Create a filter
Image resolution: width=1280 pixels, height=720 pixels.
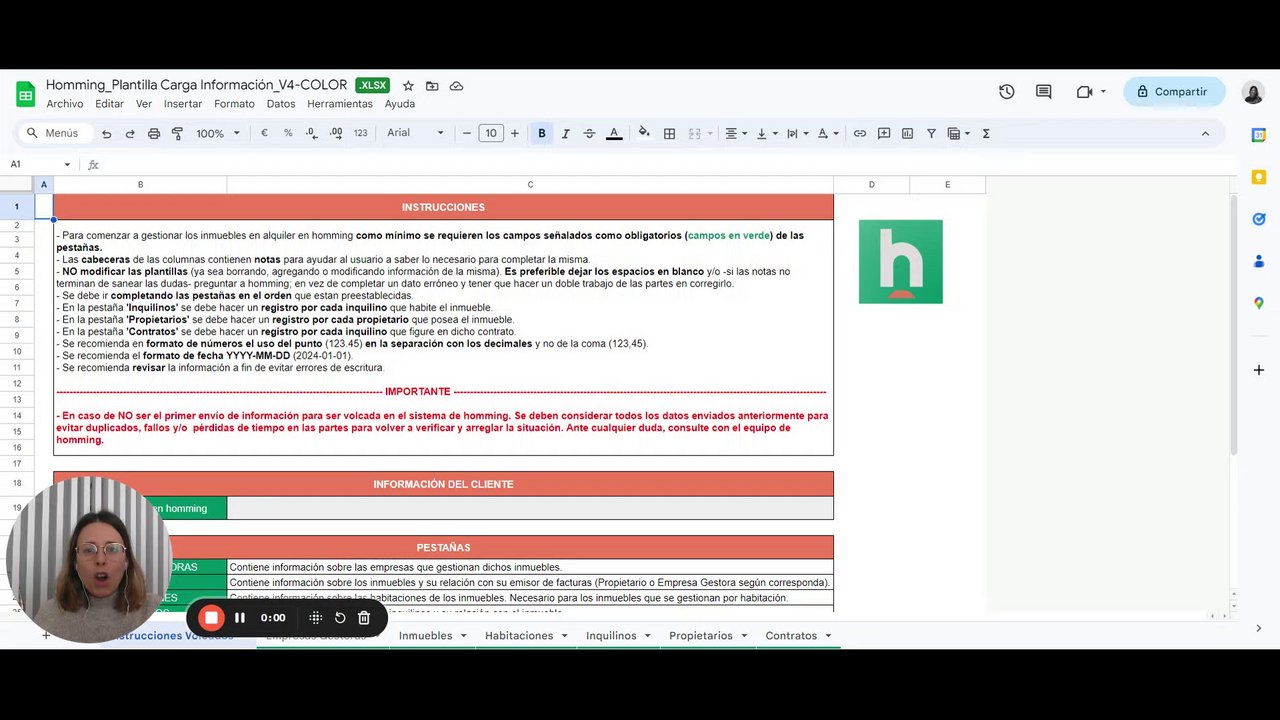tap(931, 133)
